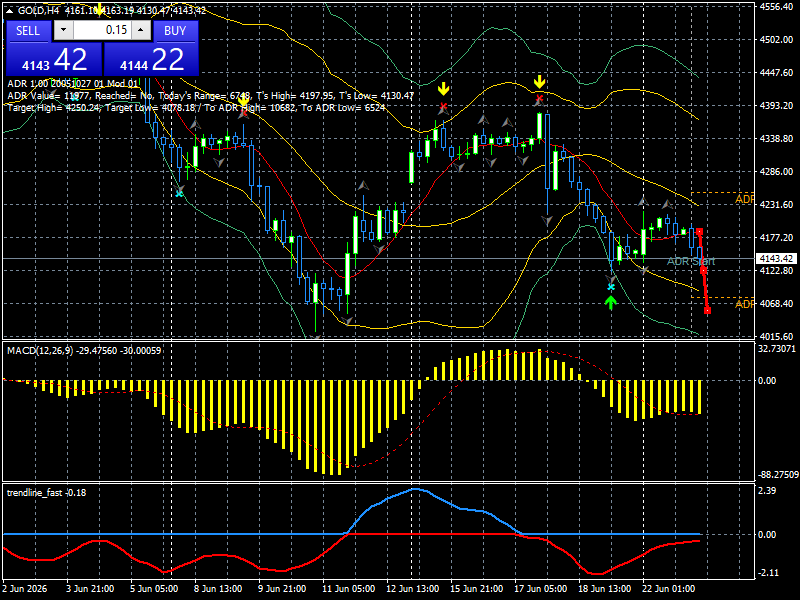Click MACD scale value -88.27509
This screenshot has width=800, height=600.
(x=778, y=474)
